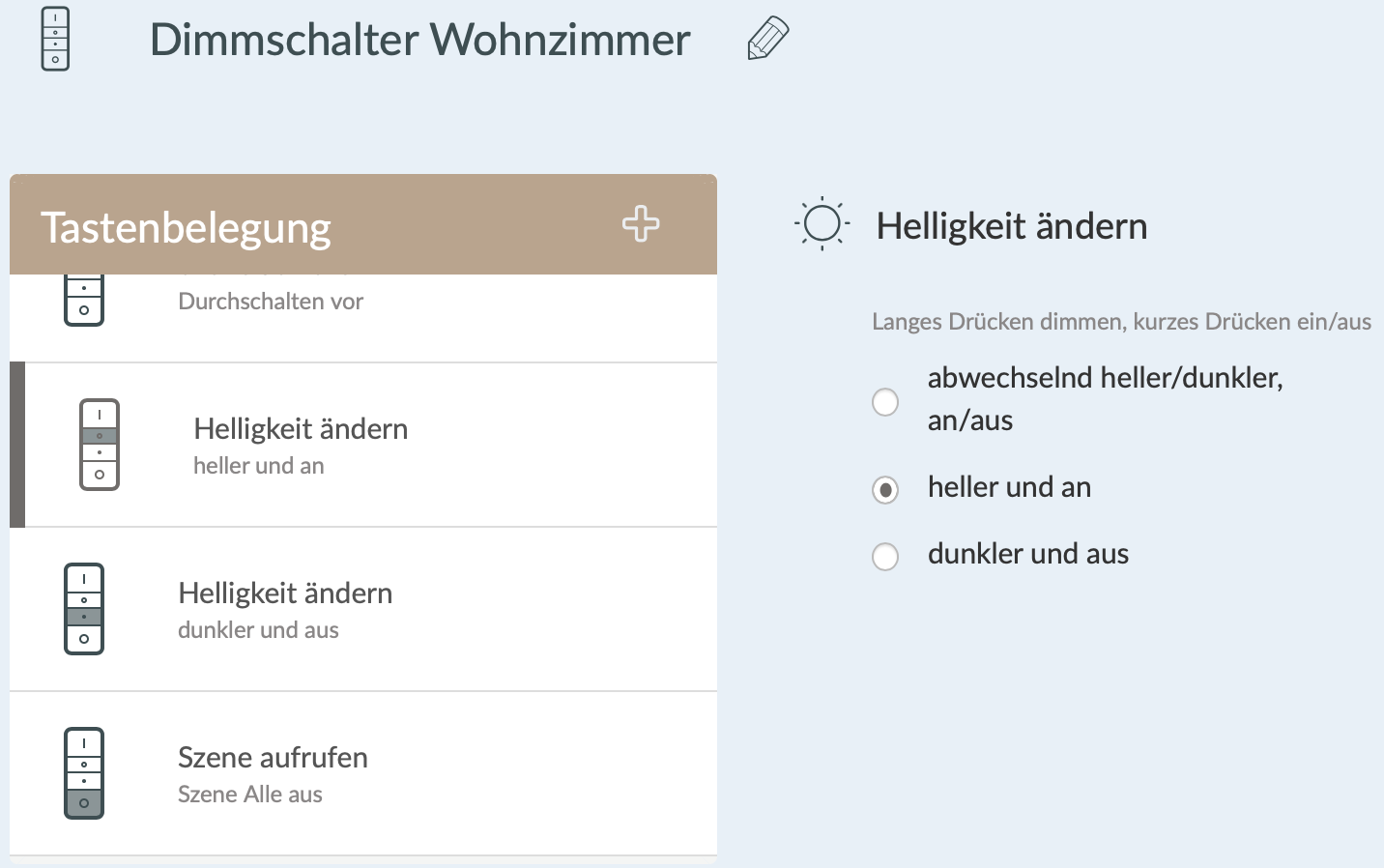Viewport: 1384px width, 868px height.
Task: Click the sun brightness icon
Action: (822, 225)
